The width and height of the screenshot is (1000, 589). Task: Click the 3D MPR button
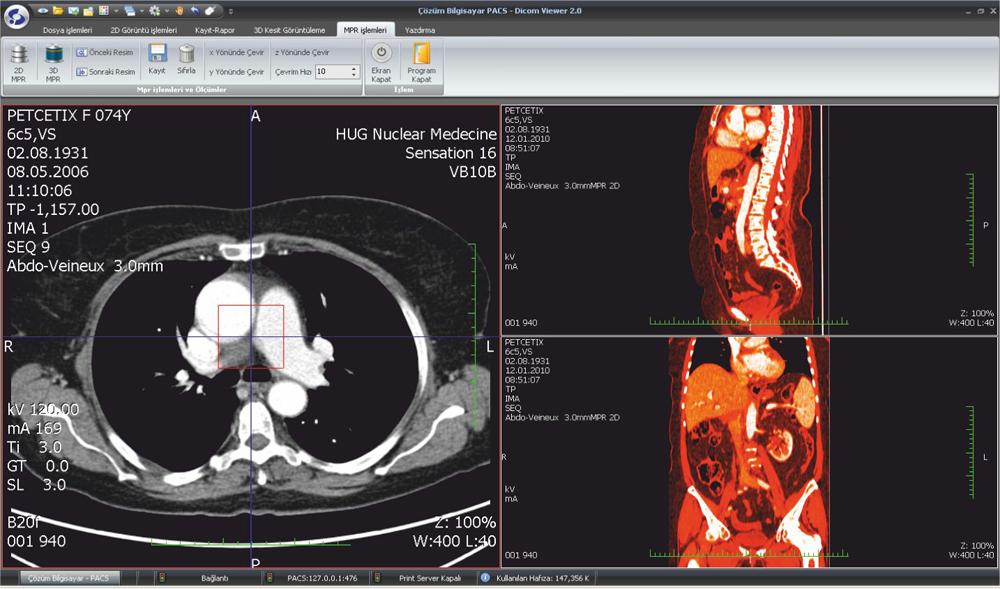(53, 63)
